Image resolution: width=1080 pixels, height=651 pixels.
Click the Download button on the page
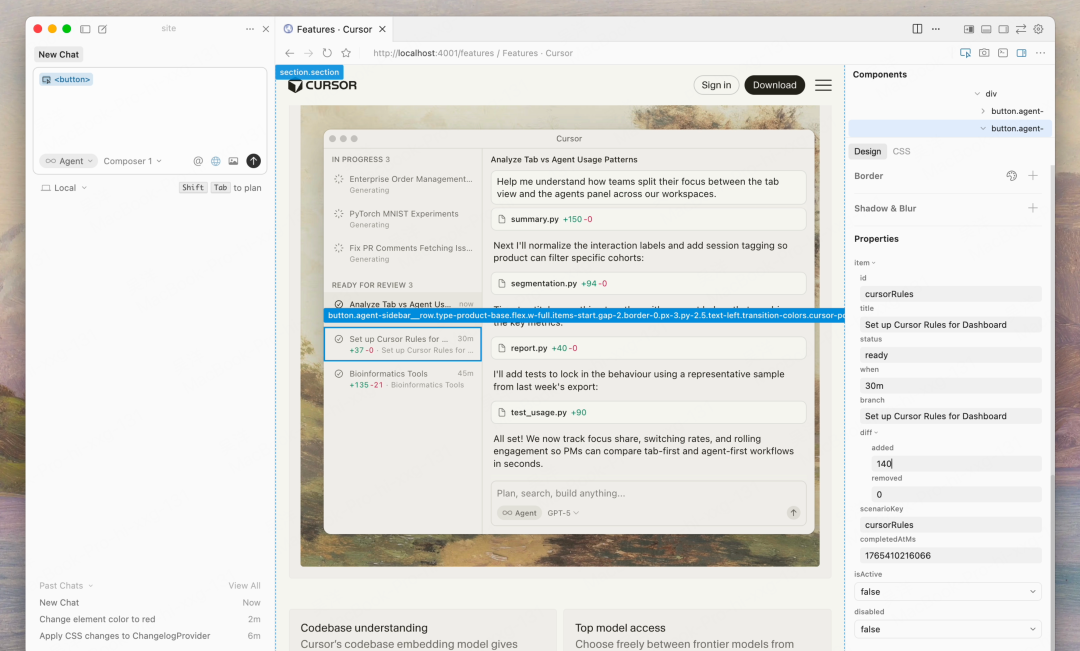point(774,85)
